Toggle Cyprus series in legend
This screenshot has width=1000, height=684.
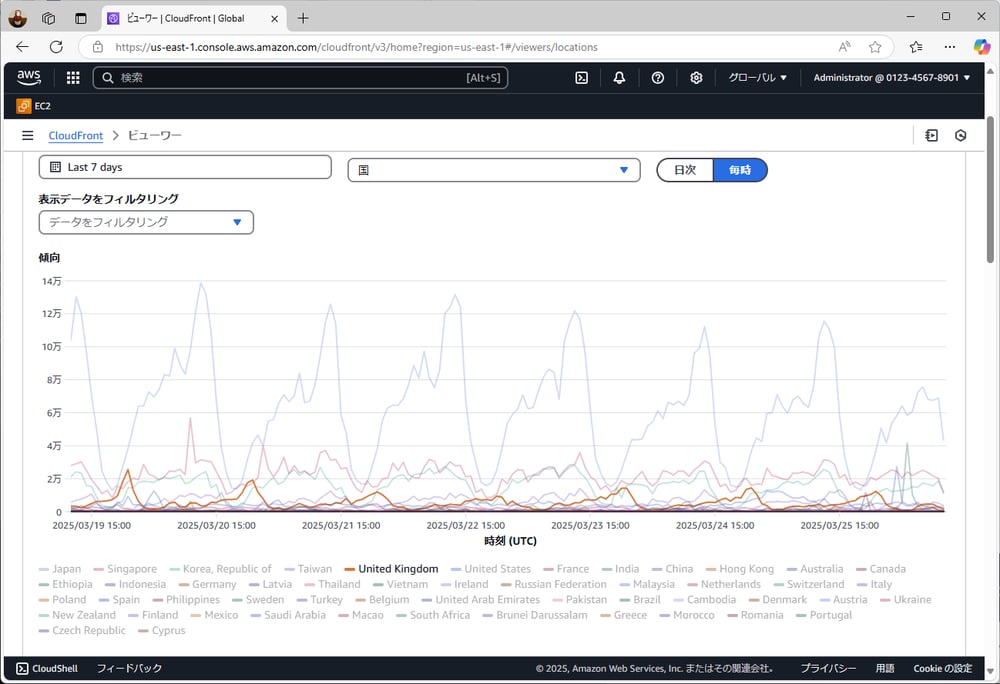coord(162,630)
